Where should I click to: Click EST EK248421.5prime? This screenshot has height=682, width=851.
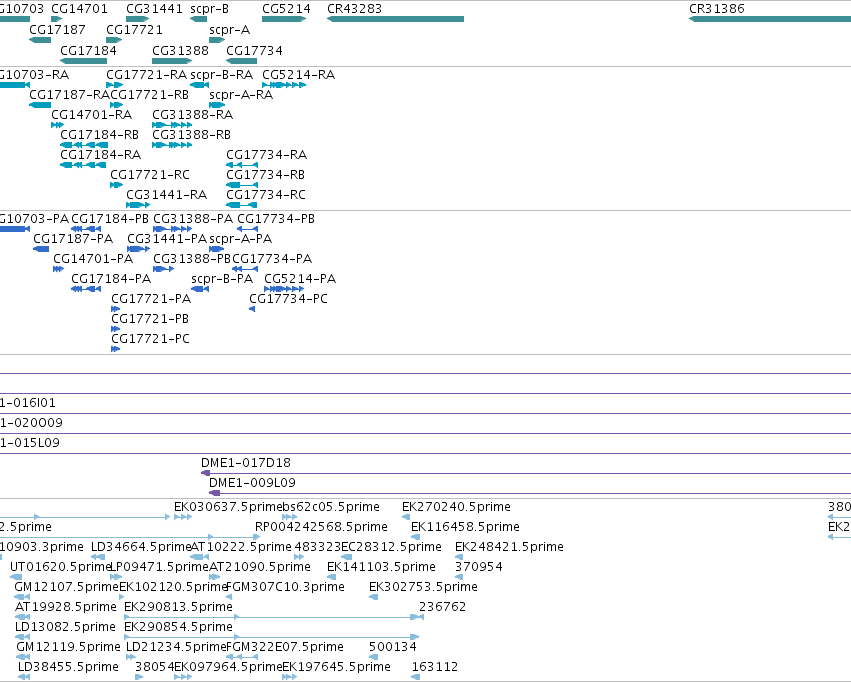(510, 547)
